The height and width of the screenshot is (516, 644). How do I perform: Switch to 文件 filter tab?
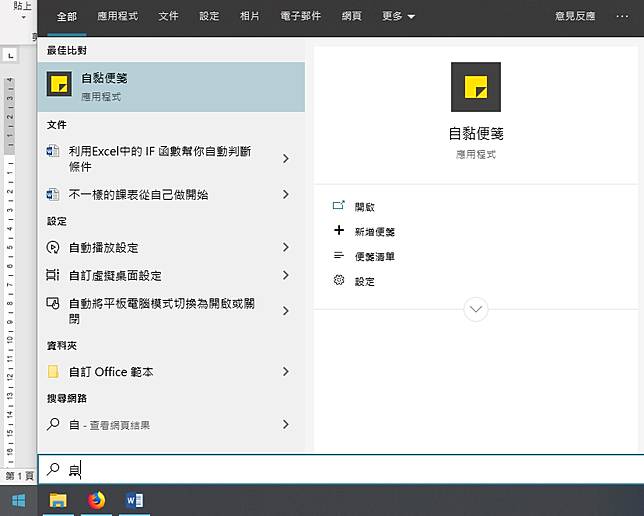coord(168,16)
